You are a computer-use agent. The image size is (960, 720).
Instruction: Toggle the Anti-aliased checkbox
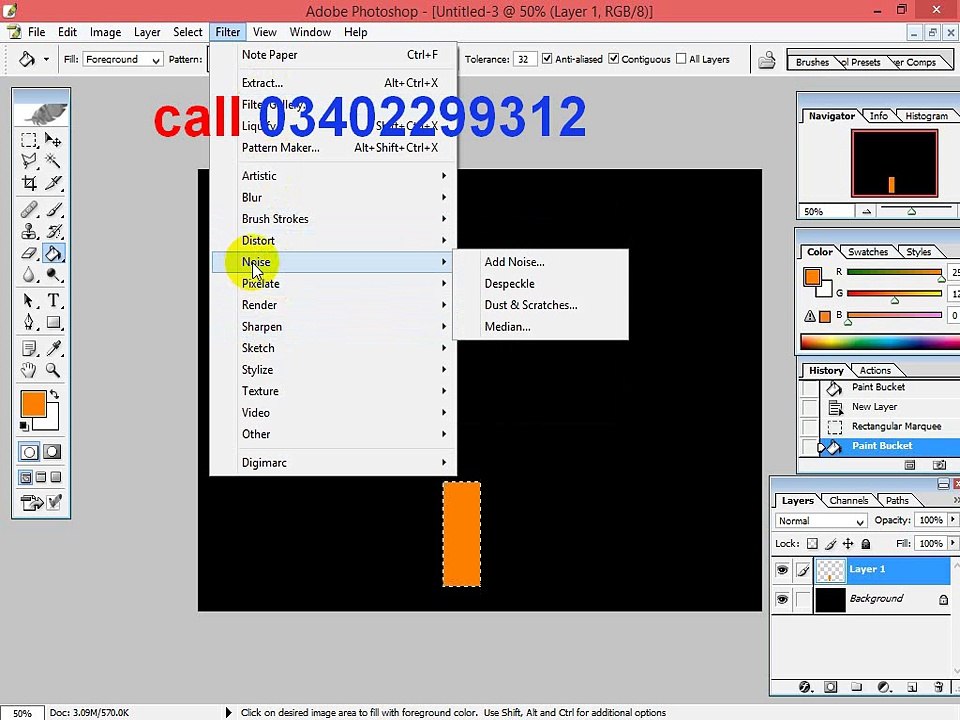coord(547,59)
